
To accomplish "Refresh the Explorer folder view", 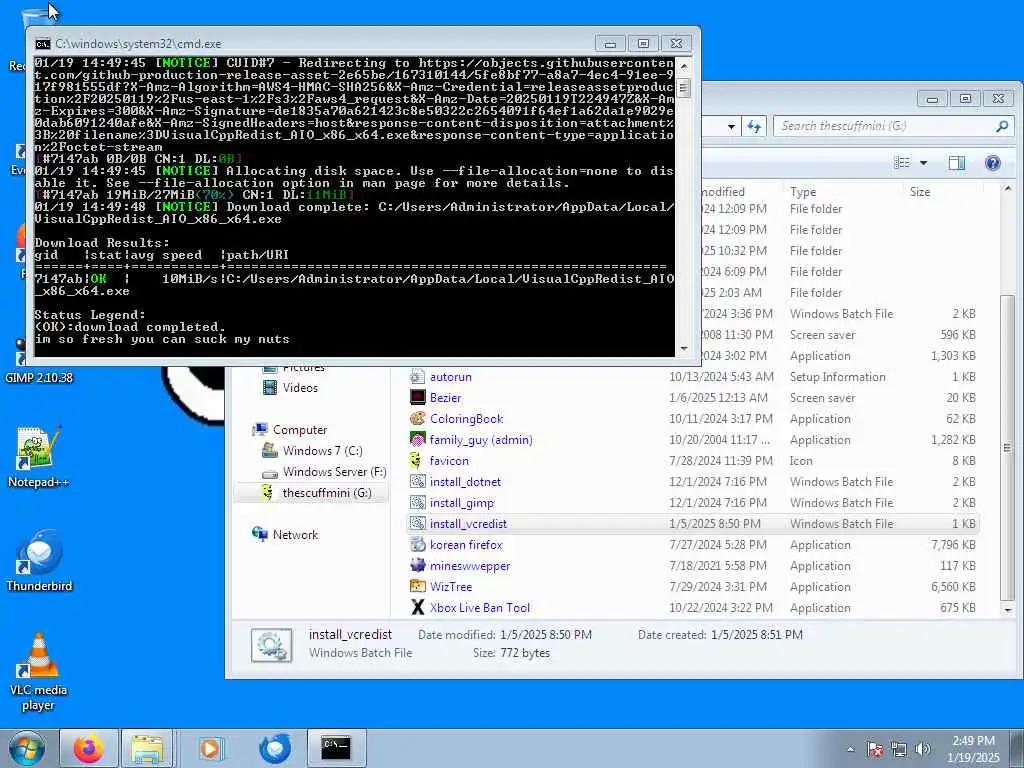I will click(754, 127).
